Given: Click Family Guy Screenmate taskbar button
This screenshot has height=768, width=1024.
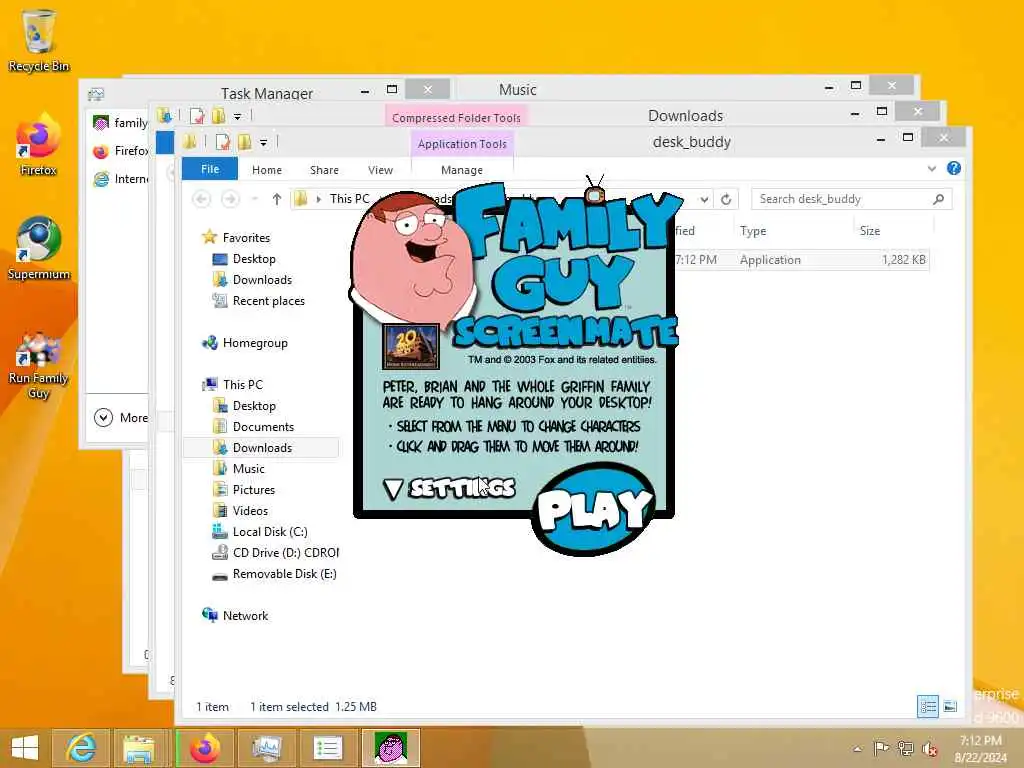Looking at the screenshot, I should point(391,748).
